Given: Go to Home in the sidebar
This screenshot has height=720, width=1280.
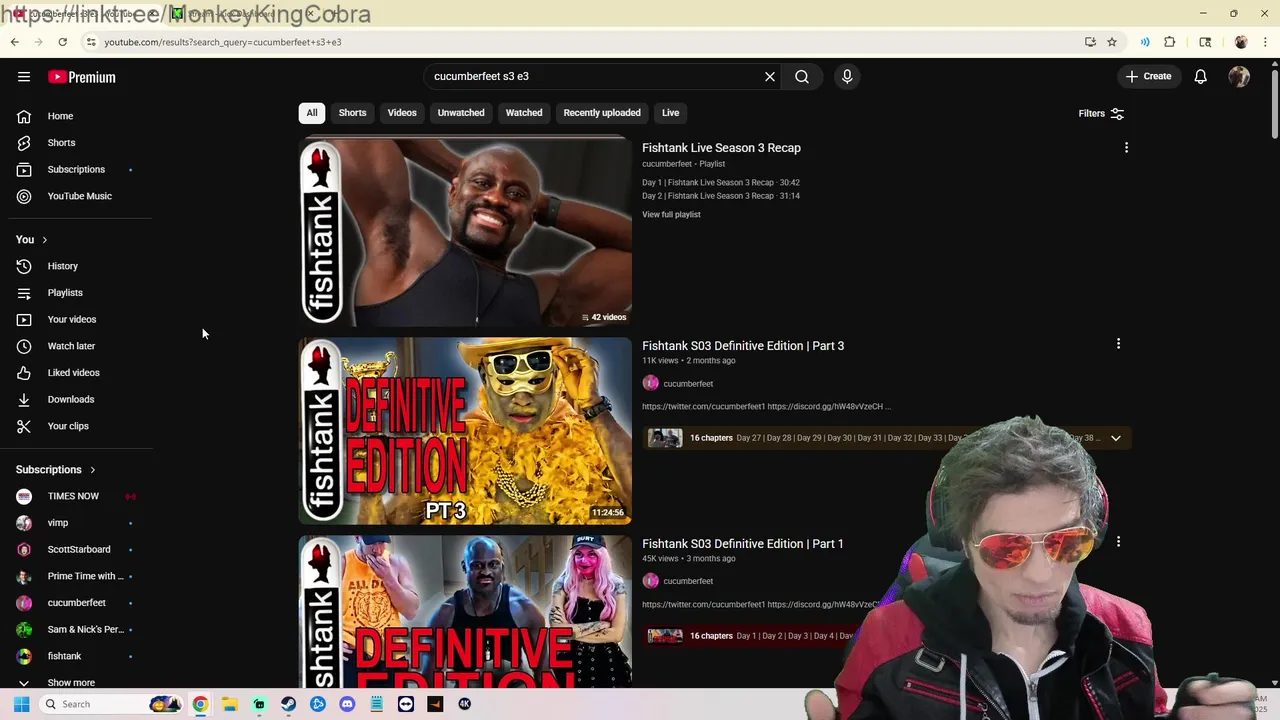Looking at the screenshot, I should click(x=80, y=116).
